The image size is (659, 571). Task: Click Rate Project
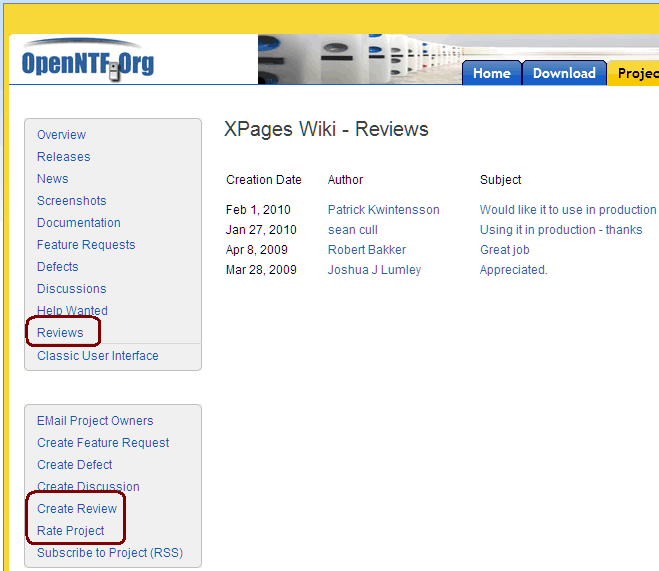[x=71, y=531]
